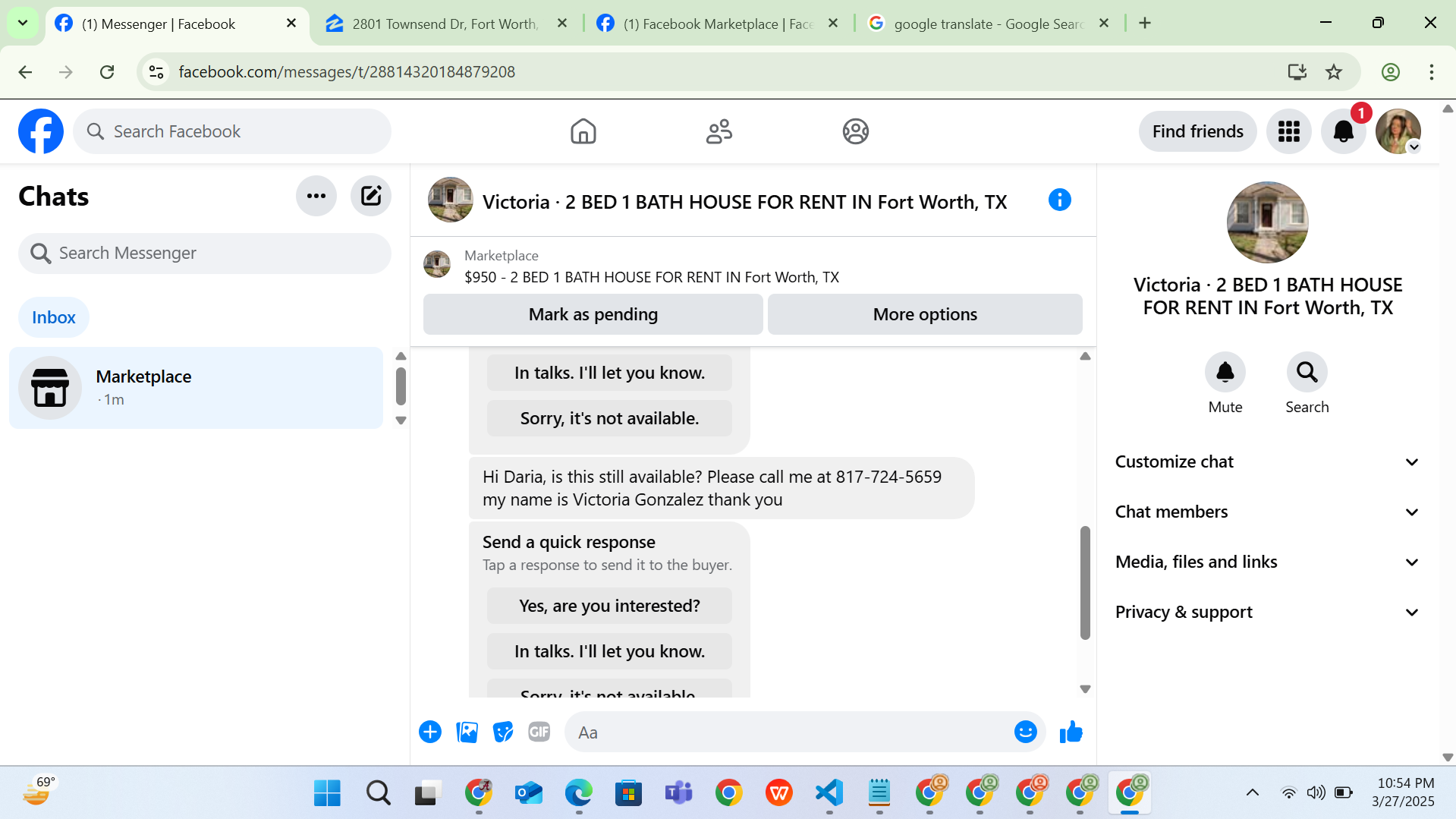The image size is (1456, 819).
Task: Open Microsoft Teams from taskbar
Action: pos(679,793)
